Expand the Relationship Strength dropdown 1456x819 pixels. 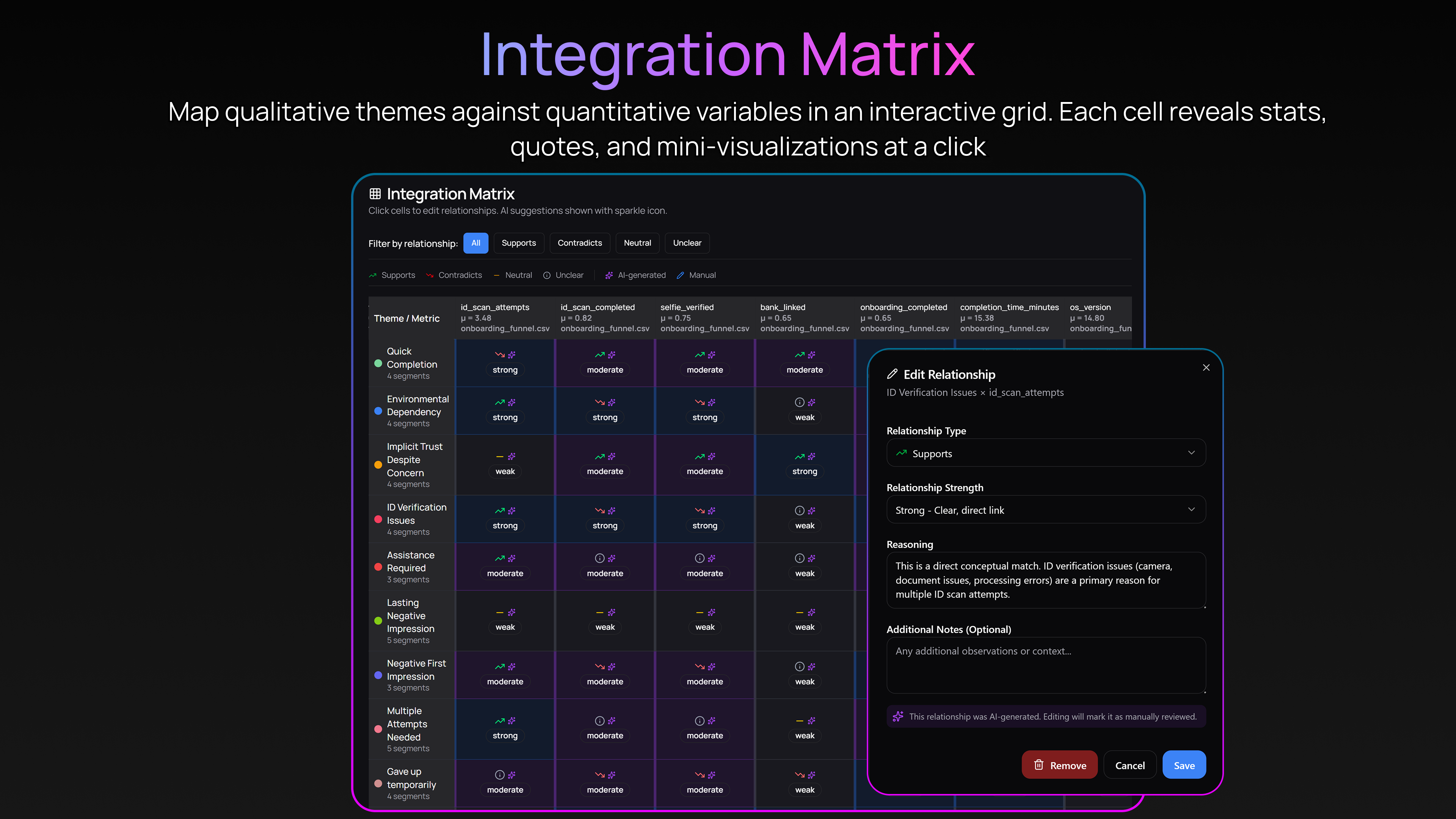point(1046,510)
